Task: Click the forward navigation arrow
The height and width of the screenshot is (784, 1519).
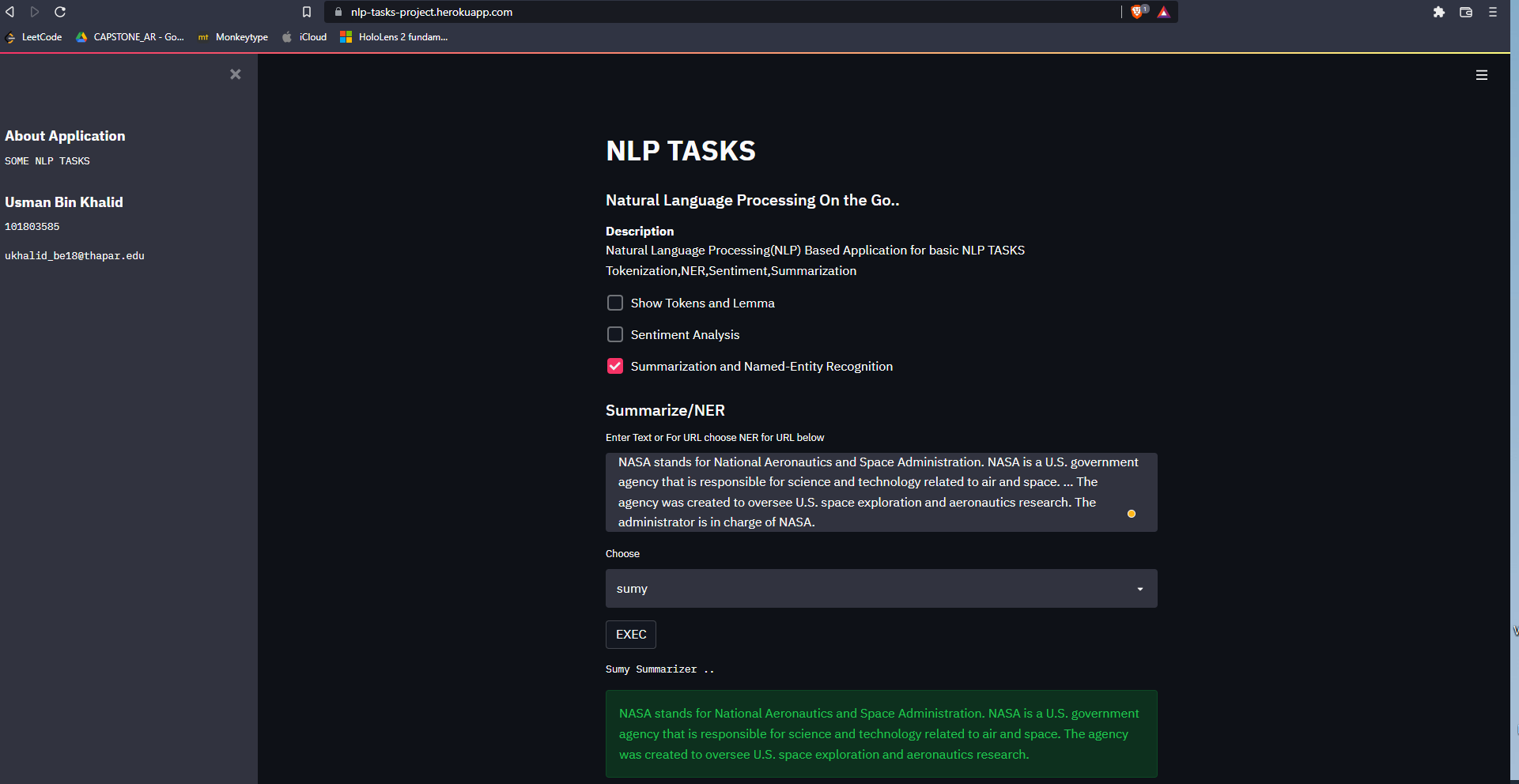Action: click(35, 12)
